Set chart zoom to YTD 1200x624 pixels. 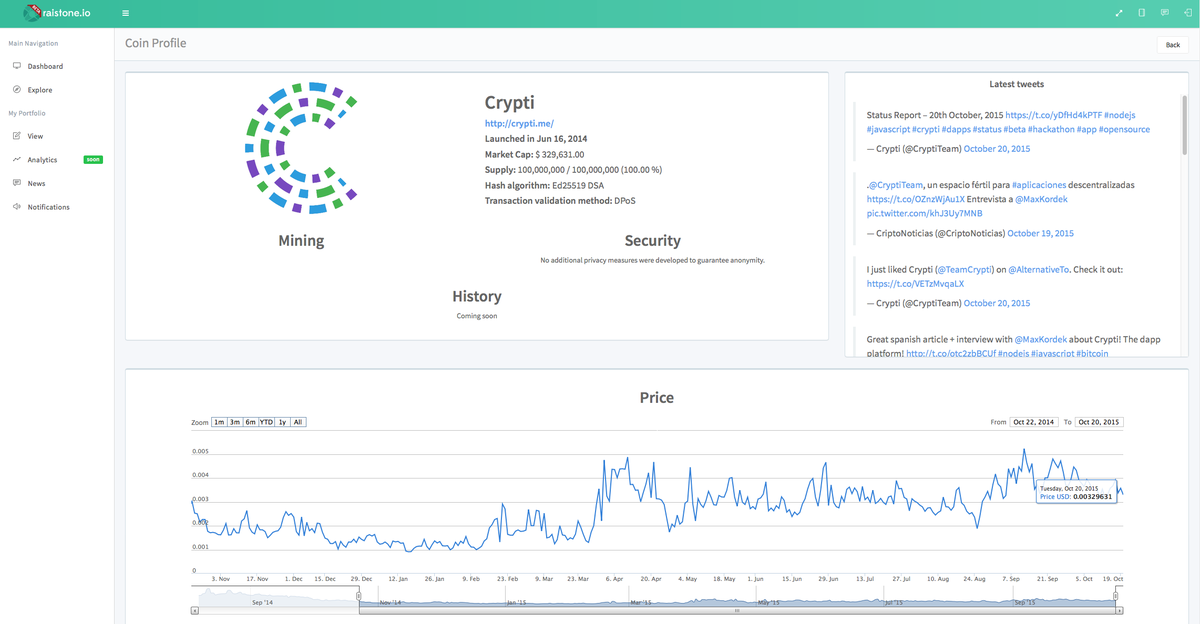pyautogui.click(x=267, y=422)
